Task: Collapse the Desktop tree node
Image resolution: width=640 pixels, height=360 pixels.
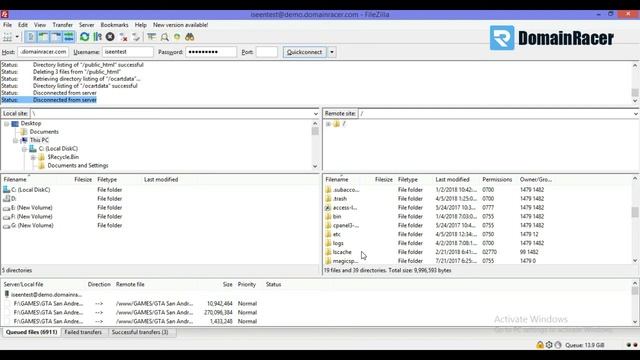Action: [7, 124]
